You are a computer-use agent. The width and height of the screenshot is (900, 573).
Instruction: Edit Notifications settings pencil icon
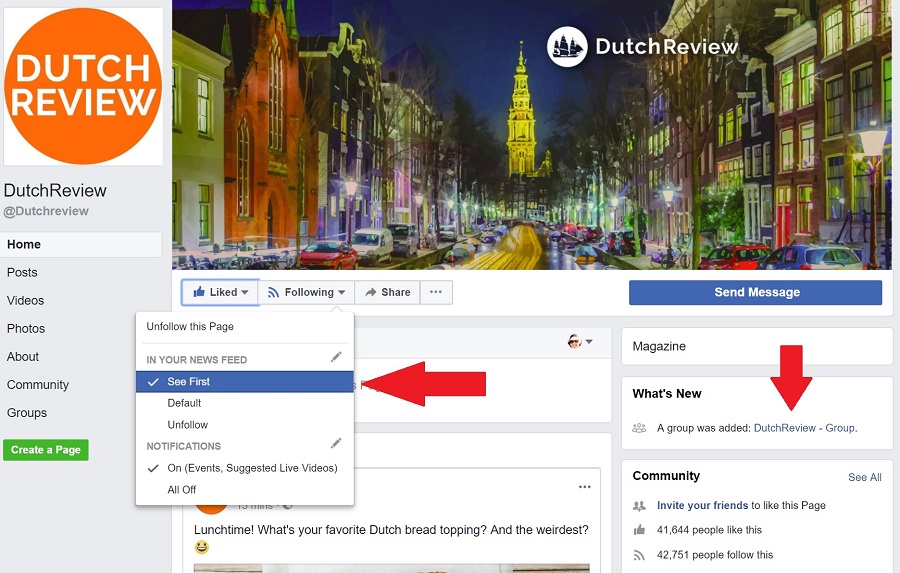coord(336,443)
